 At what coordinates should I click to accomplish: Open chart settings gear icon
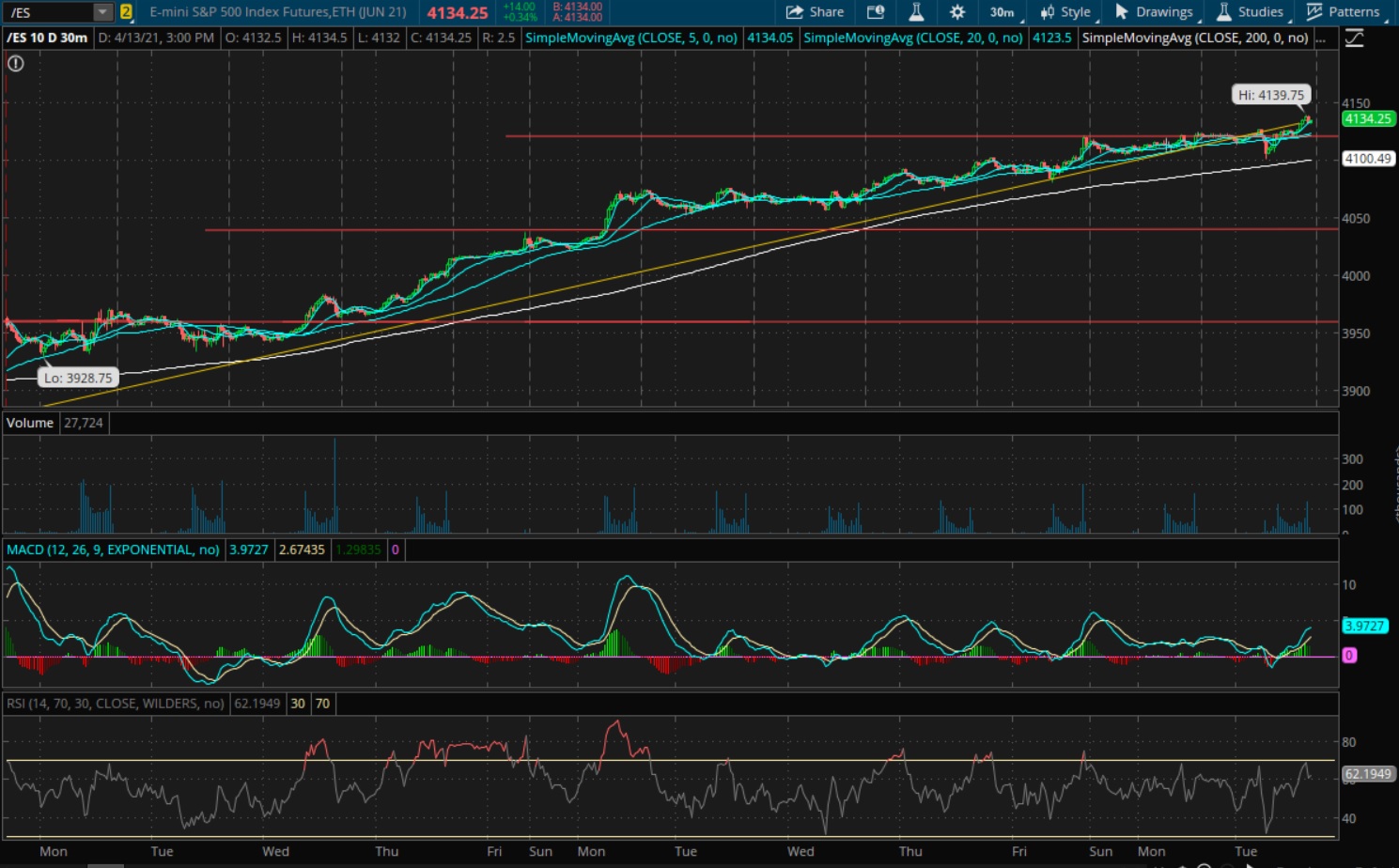click(x=956, y=12)
